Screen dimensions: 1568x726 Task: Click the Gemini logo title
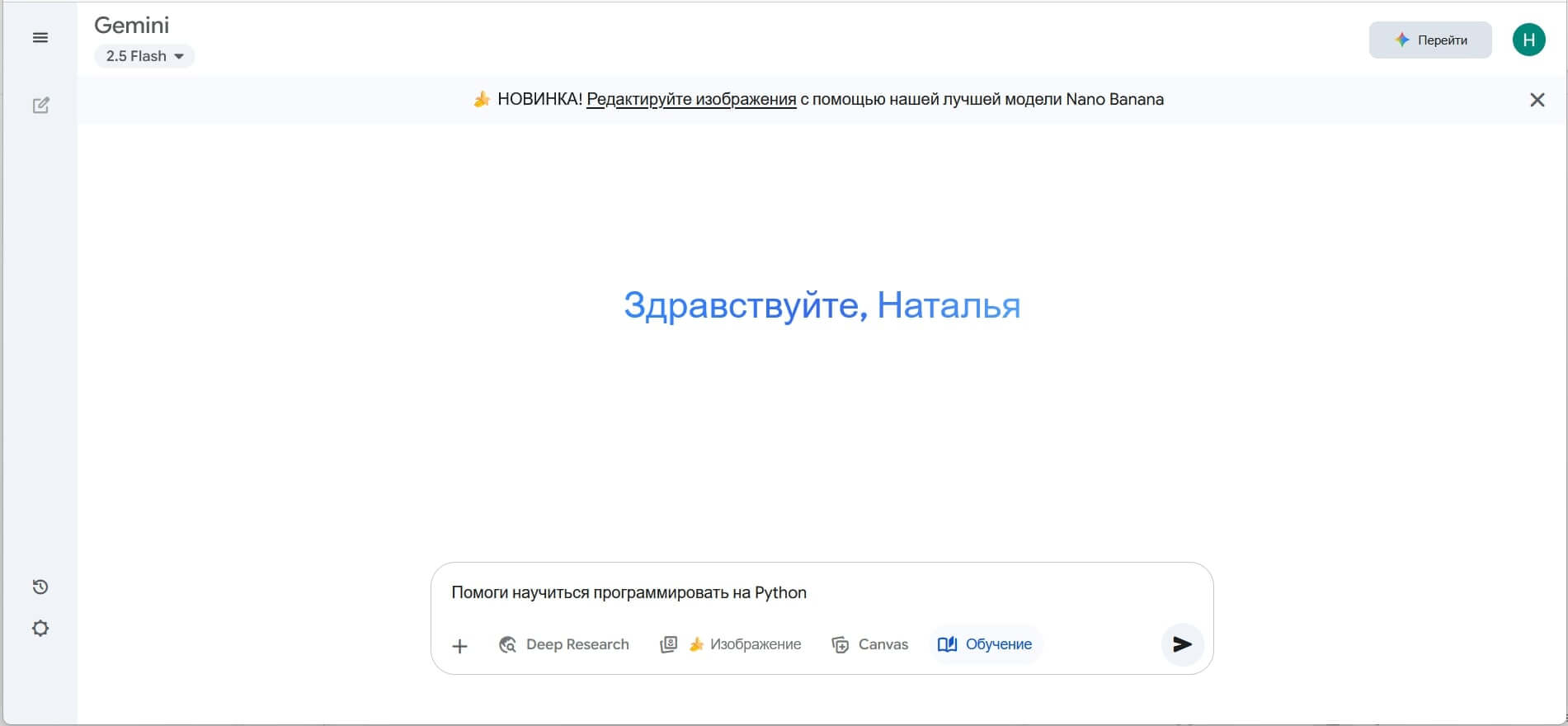[132, 26]
